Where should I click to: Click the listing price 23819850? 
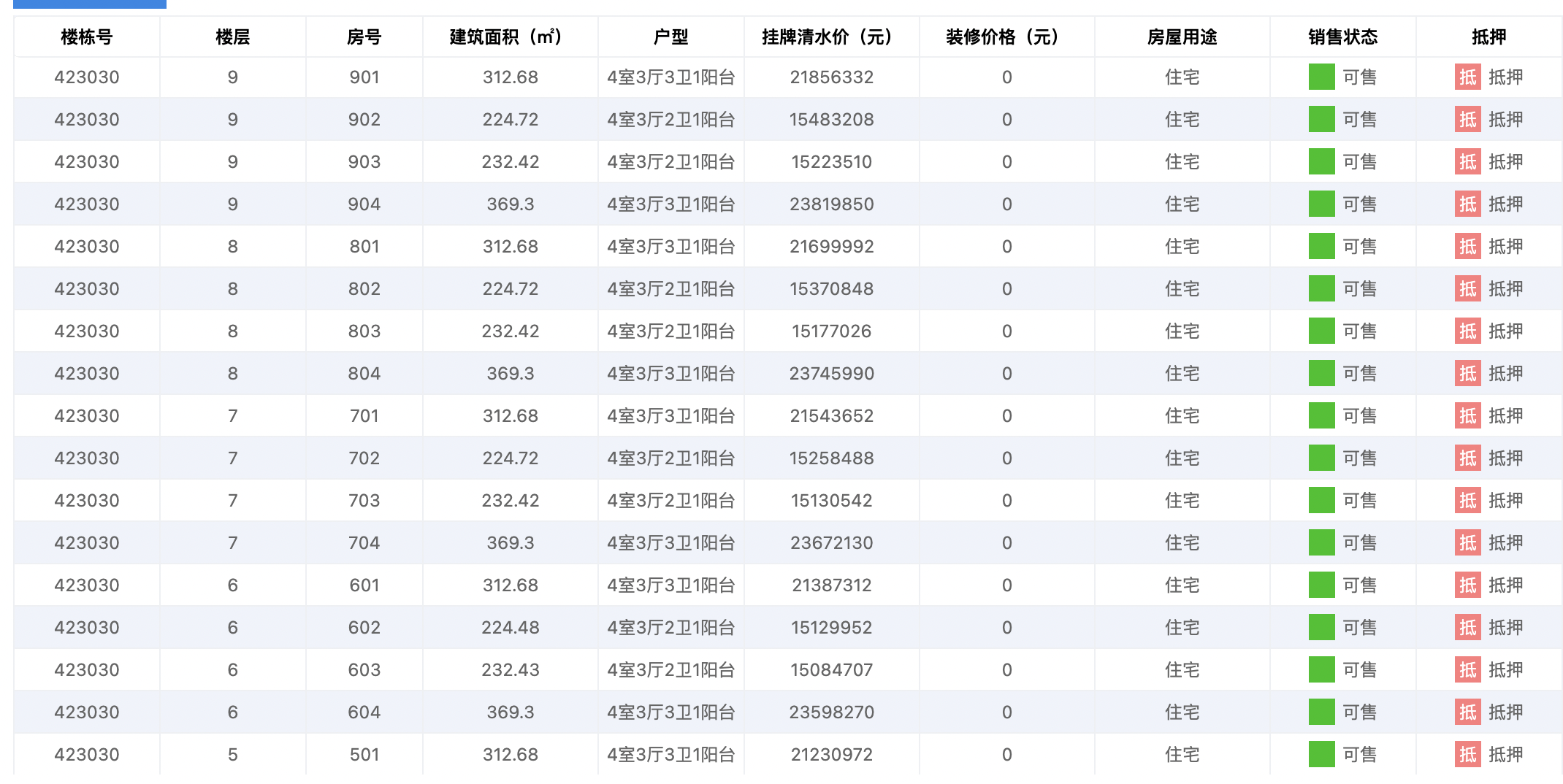click(x=832, y=204)
